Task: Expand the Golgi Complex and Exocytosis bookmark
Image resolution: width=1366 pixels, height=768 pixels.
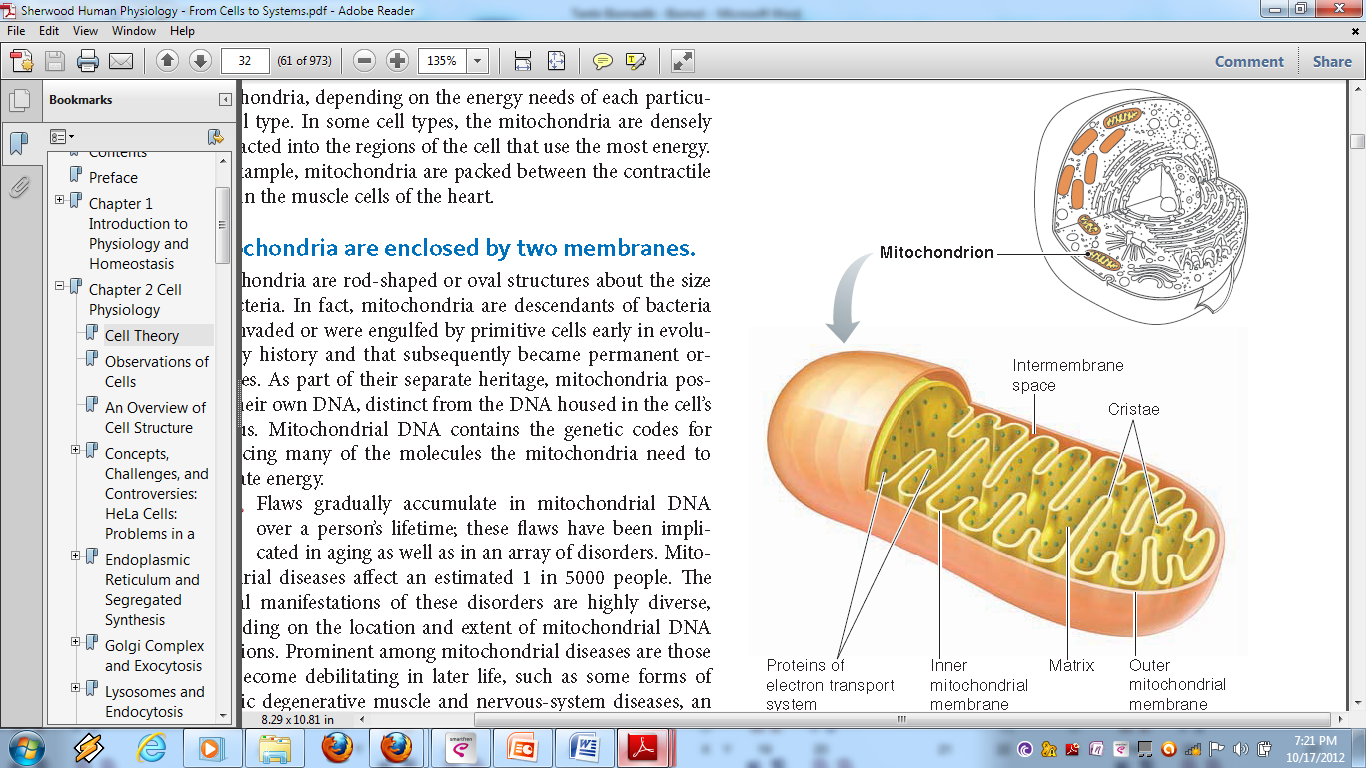Action: pyautogui.click(x=75, y=641)
